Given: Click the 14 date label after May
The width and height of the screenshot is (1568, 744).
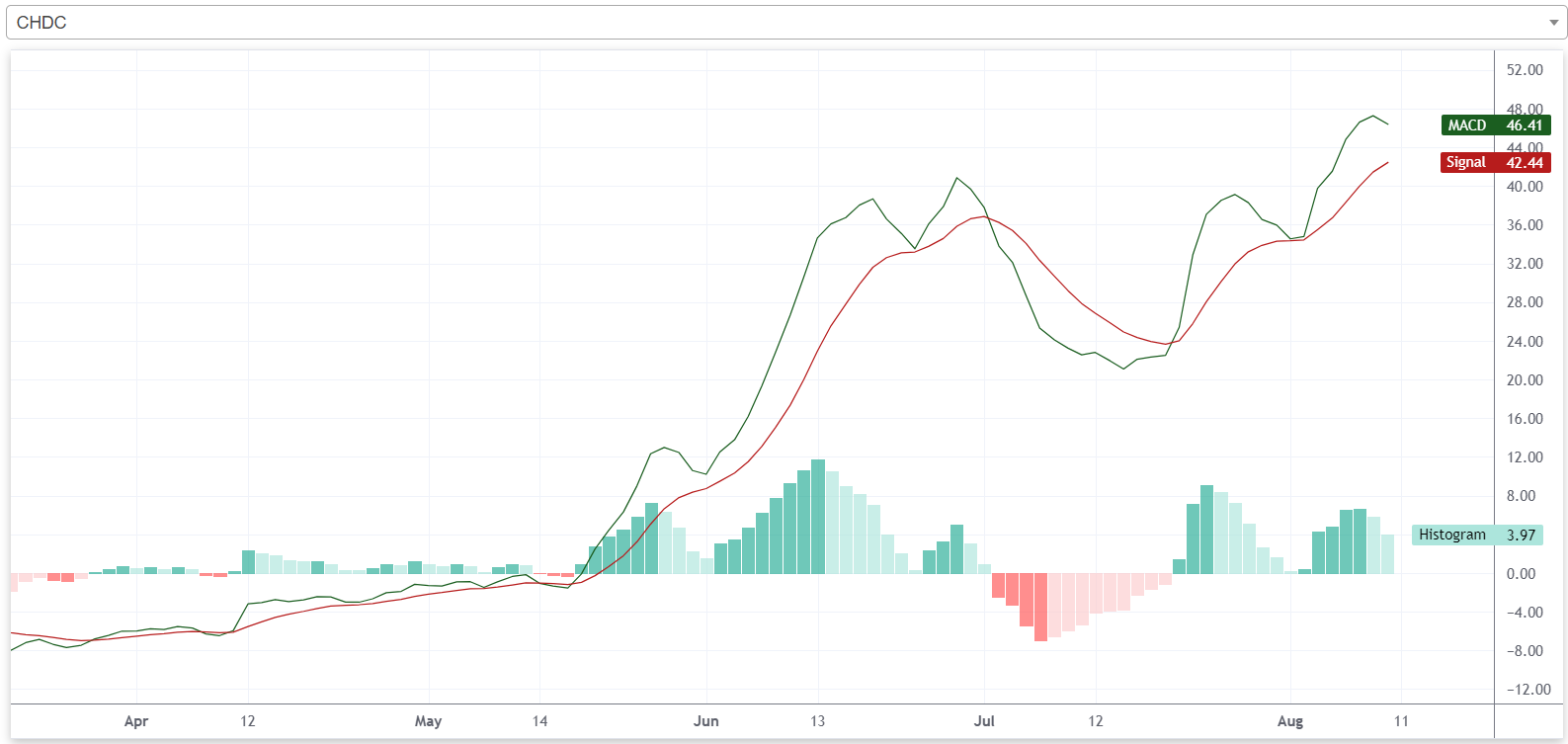Looking at the screenshot, I should 539,721.
